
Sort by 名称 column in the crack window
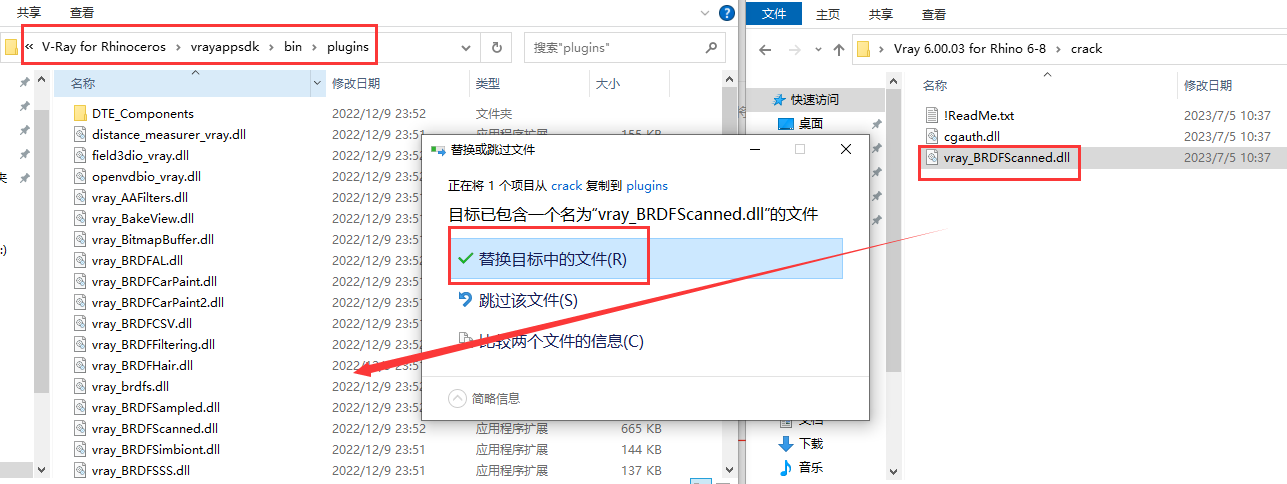[934, 86]
